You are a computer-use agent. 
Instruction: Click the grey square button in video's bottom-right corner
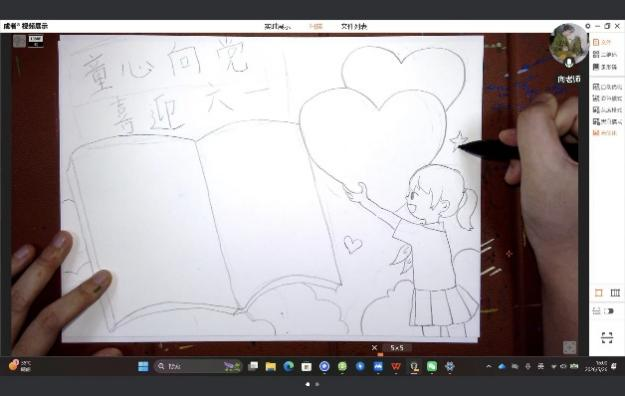coord(570,347)
